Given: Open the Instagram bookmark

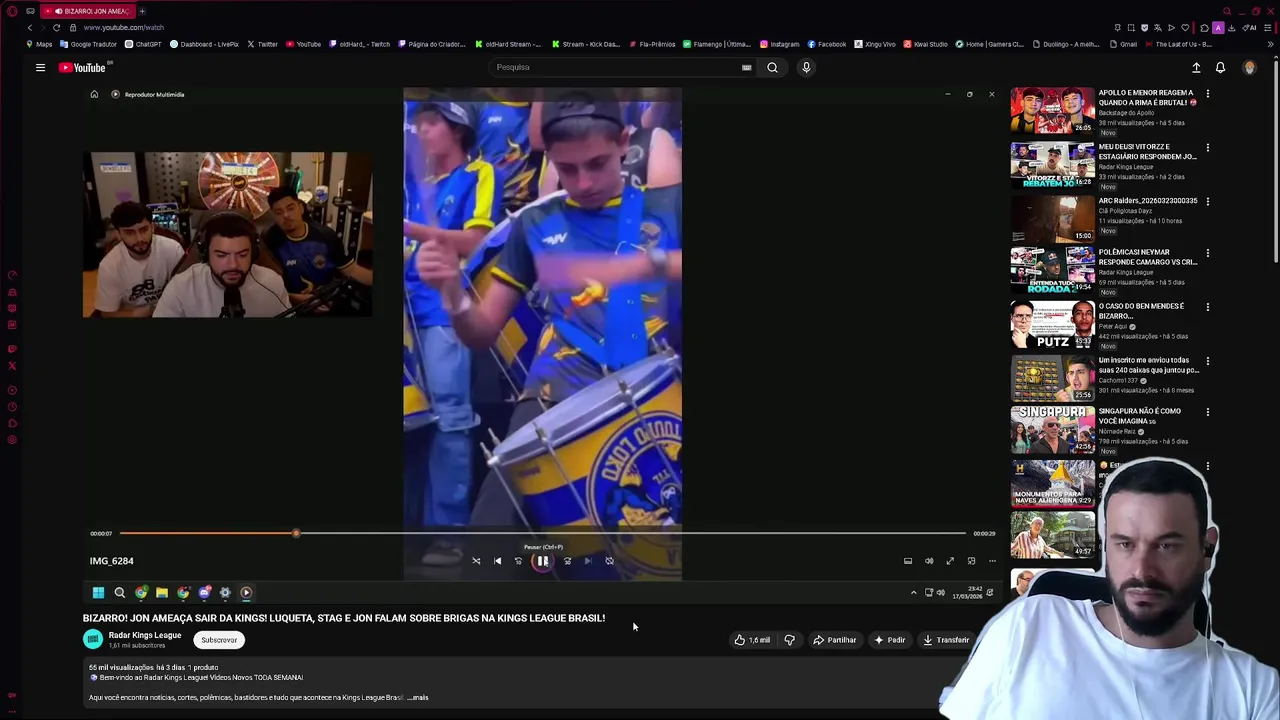Looking at the screenshot, I should point(780,44).
